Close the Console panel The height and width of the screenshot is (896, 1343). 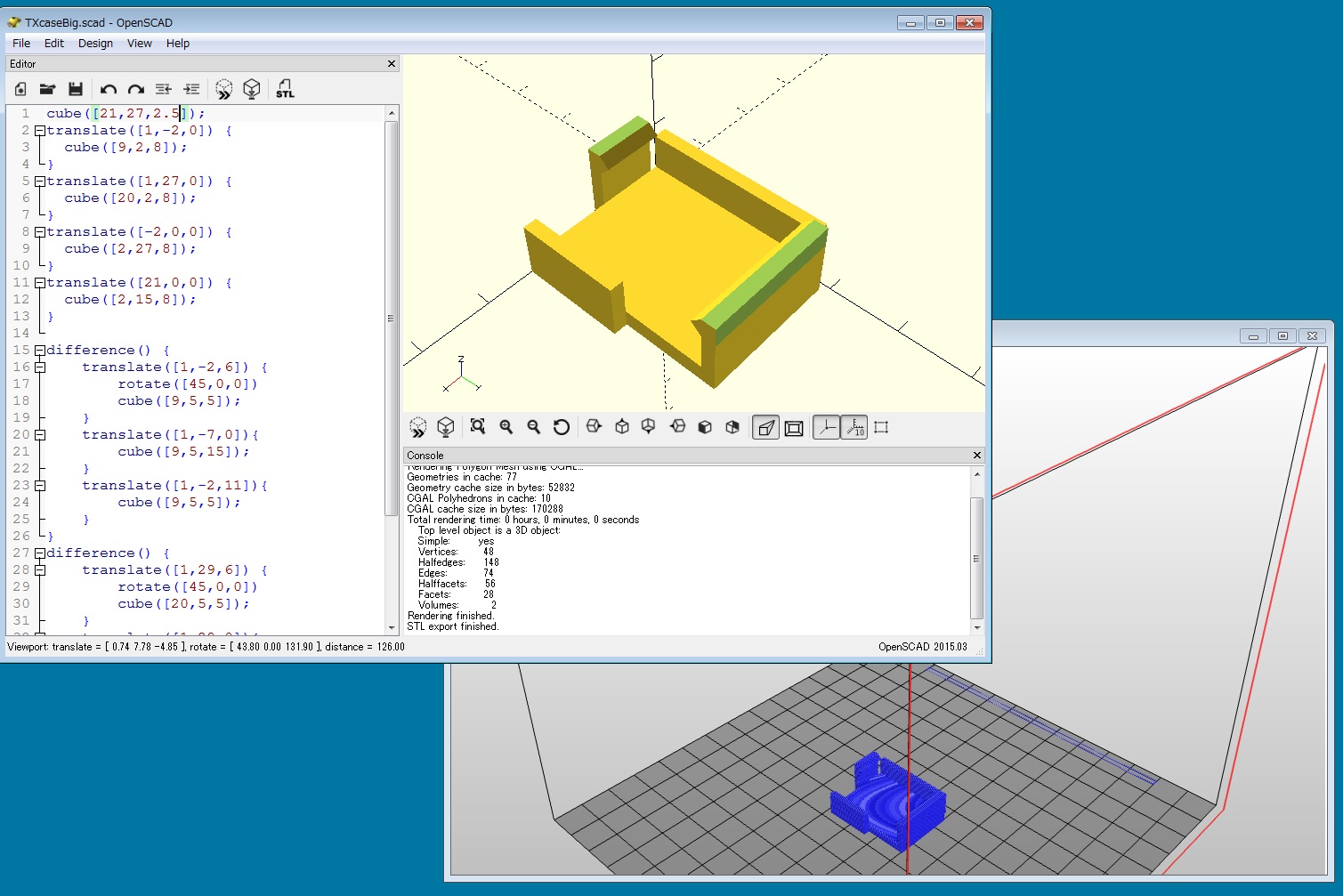click(977, 456)
